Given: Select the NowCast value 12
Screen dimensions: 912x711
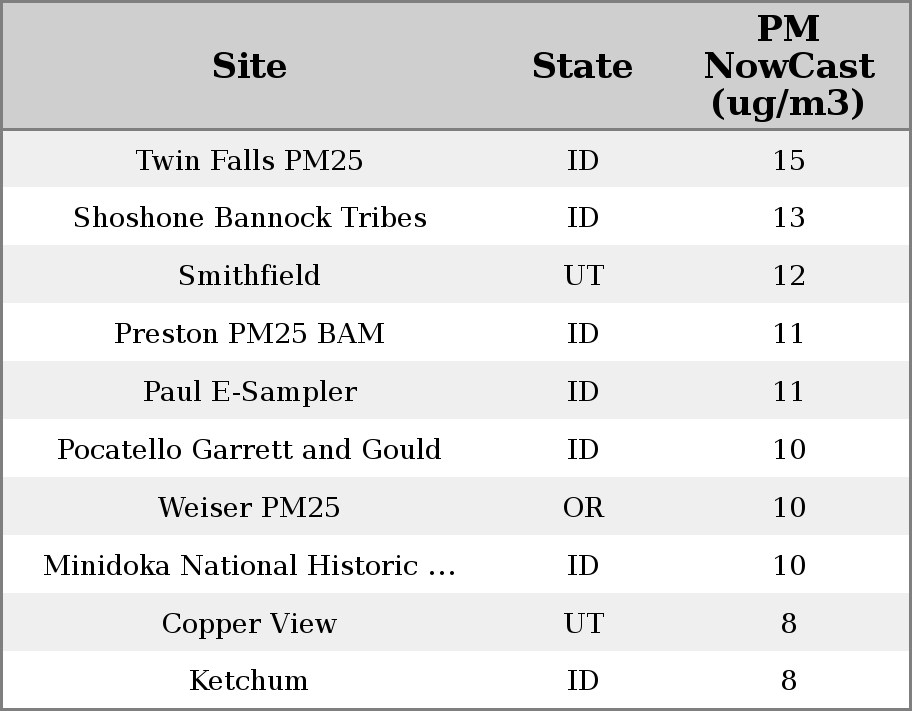Looking at the screenshot, I should pos(788,276).
